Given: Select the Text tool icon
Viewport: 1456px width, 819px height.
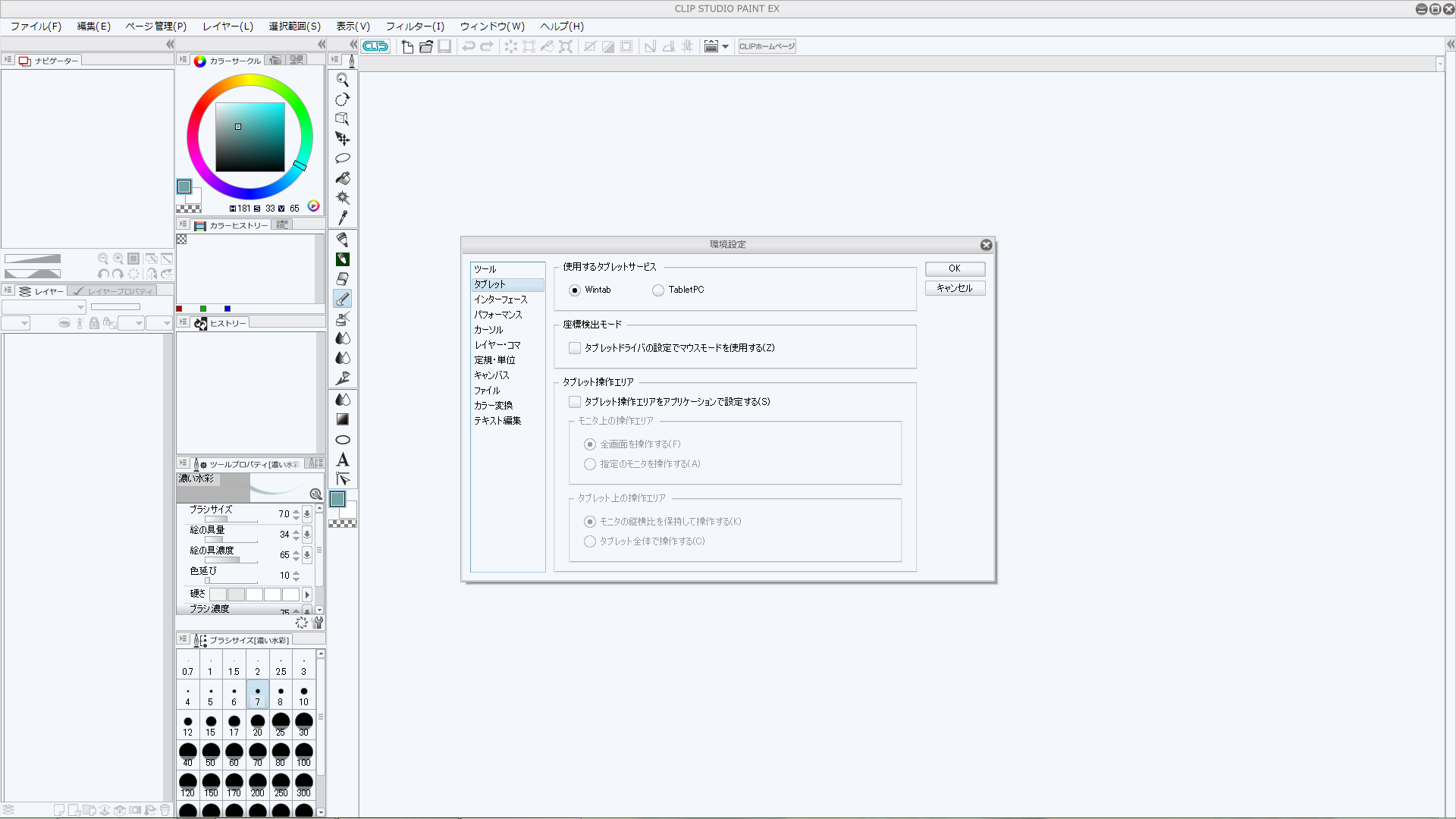Looking at the screenshot, I should tap(343, 460).
